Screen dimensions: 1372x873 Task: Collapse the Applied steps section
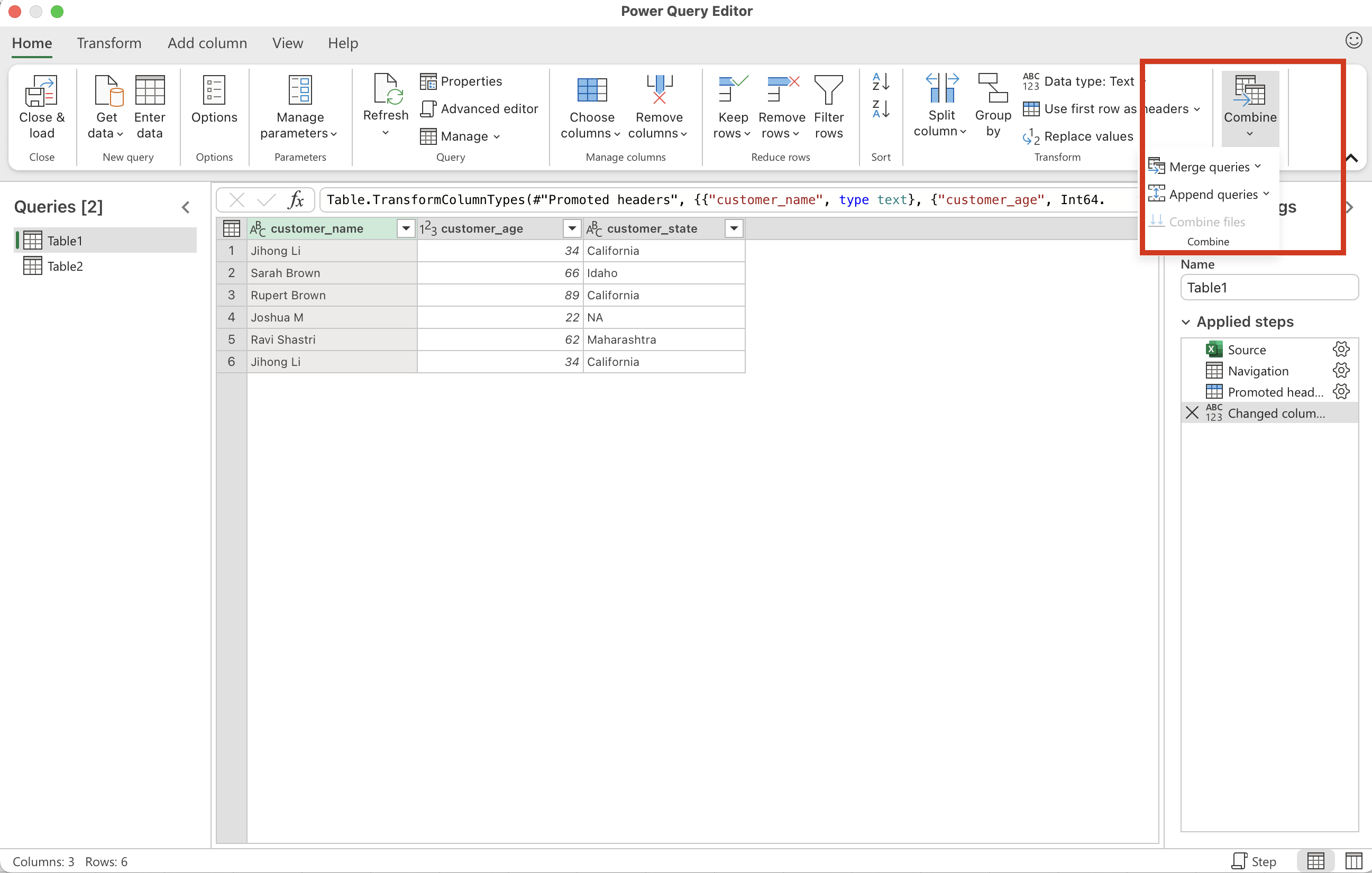pyautogui.click(x=1186, y=323)
